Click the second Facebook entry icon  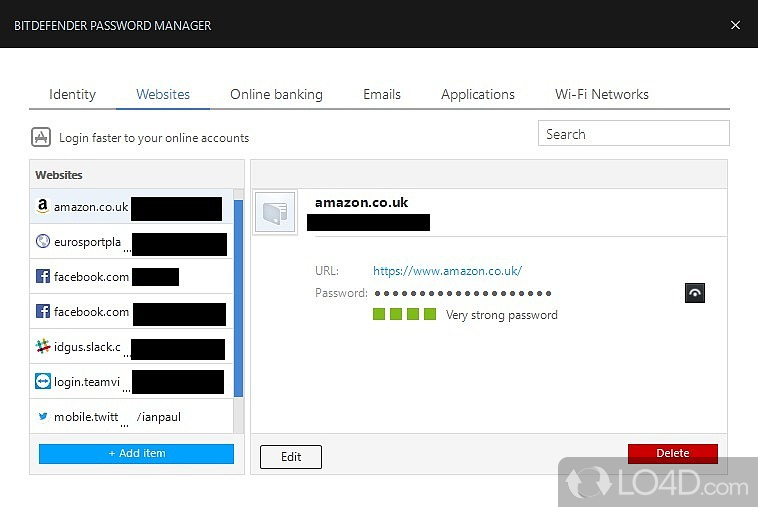[x=43, y=311]
